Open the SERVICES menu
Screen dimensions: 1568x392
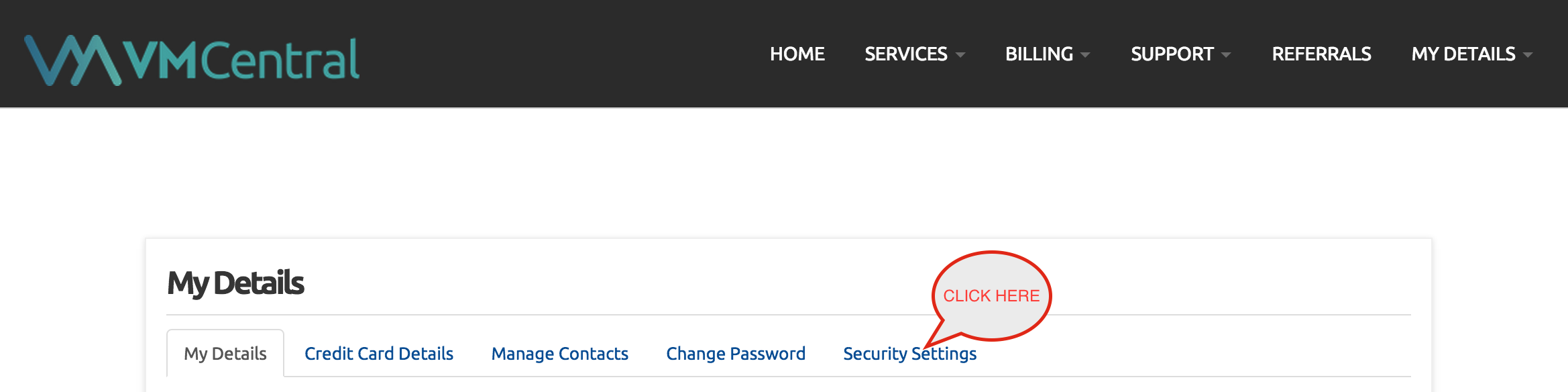point(905,54)
